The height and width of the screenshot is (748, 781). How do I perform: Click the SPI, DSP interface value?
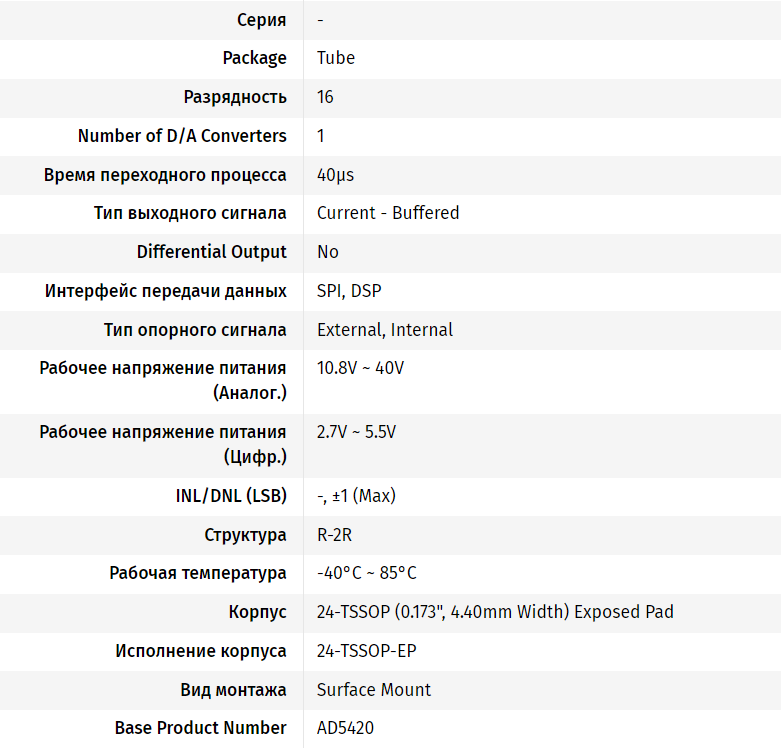(349, 291)
